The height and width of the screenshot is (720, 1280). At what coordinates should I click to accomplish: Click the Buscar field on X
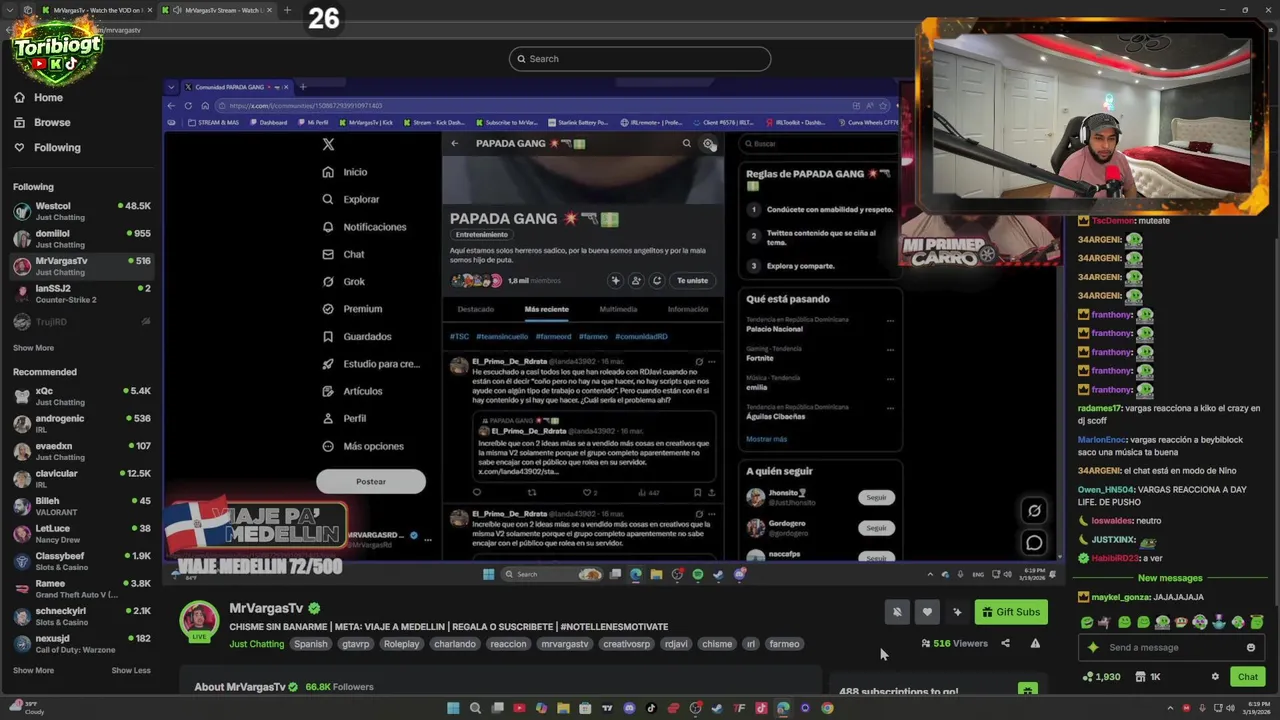point(818,144)
